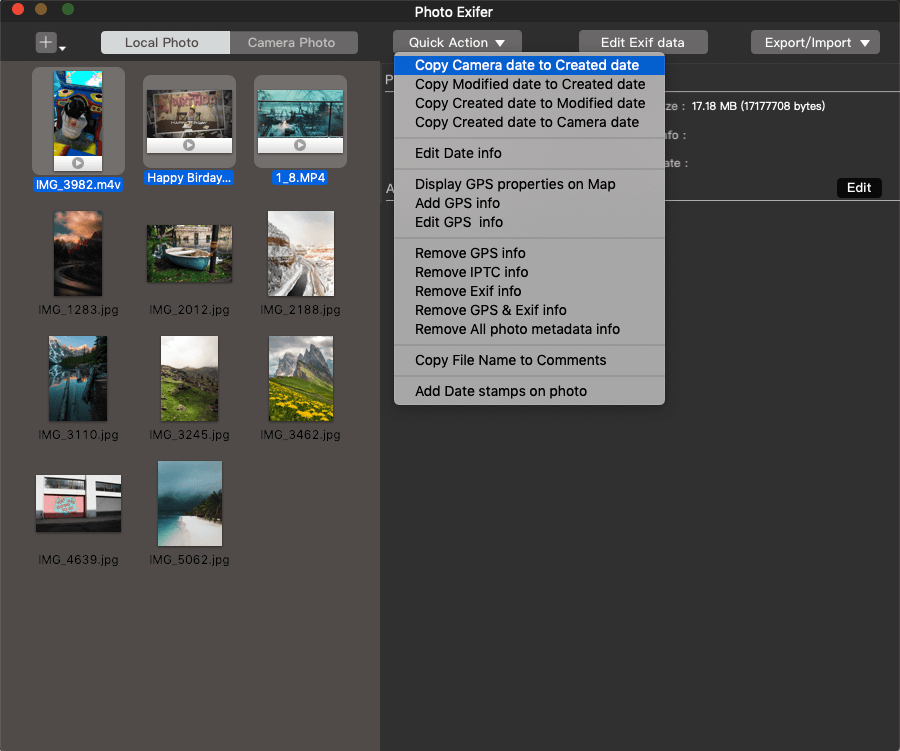This screenshot has width=900, height=751.
Task: Select the IMG_4639.jpg building thumbnail
Action: (x=78, y=504)
